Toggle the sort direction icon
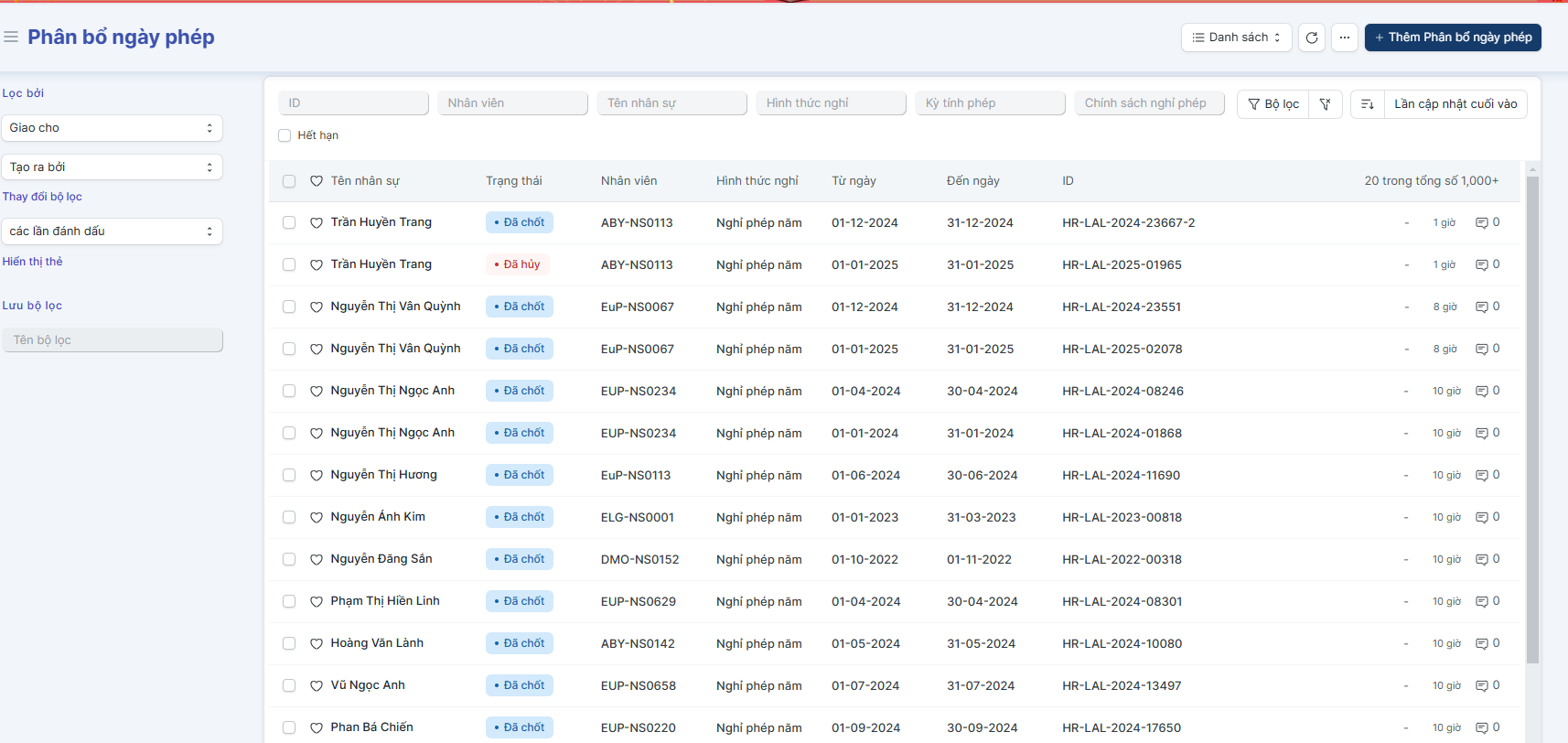The width and height of the screenshot is (1568, 743). [1367, 104]
